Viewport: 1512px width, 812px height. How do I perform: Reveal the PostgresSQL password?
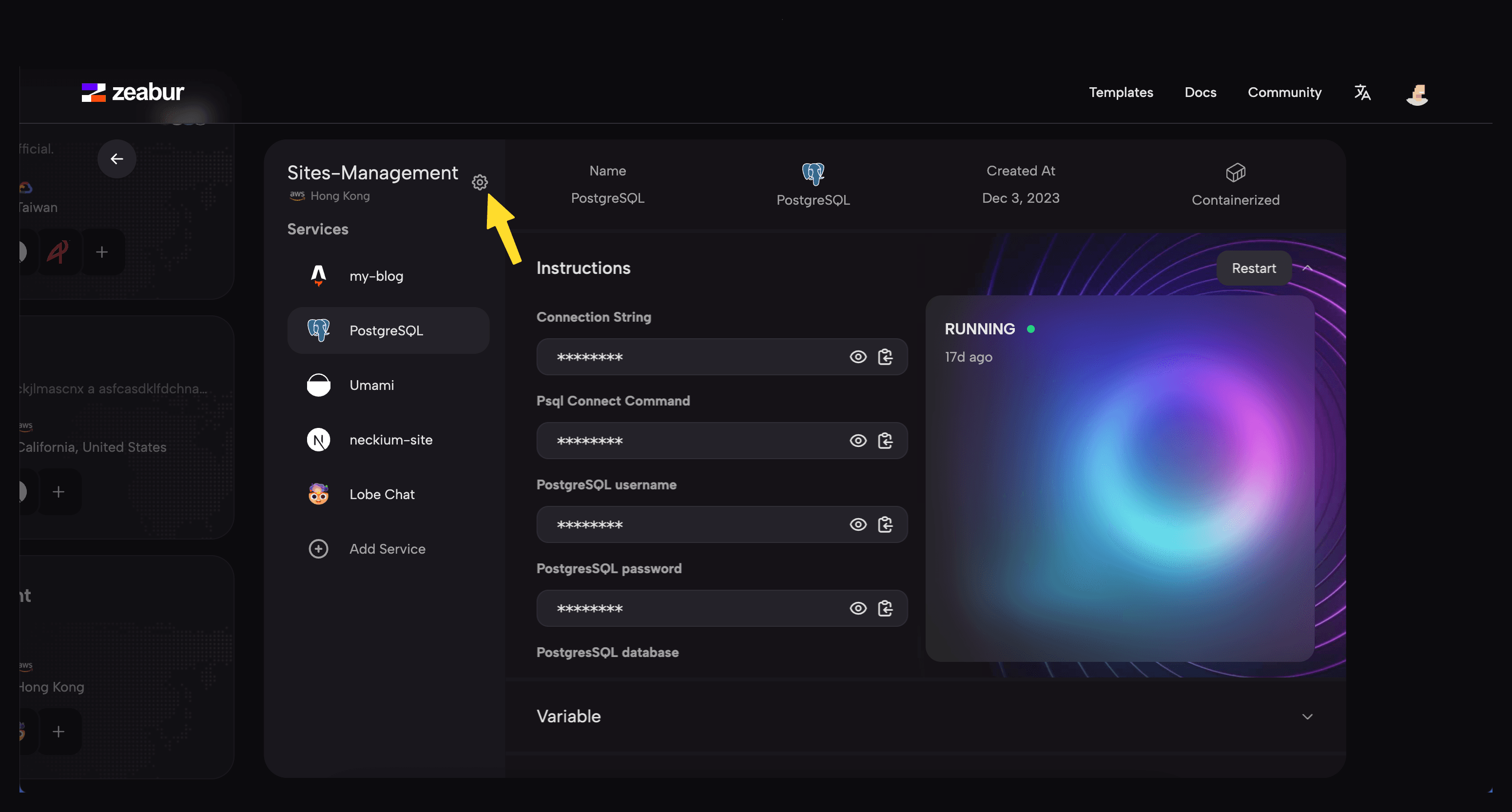click(x=858, y=608)
